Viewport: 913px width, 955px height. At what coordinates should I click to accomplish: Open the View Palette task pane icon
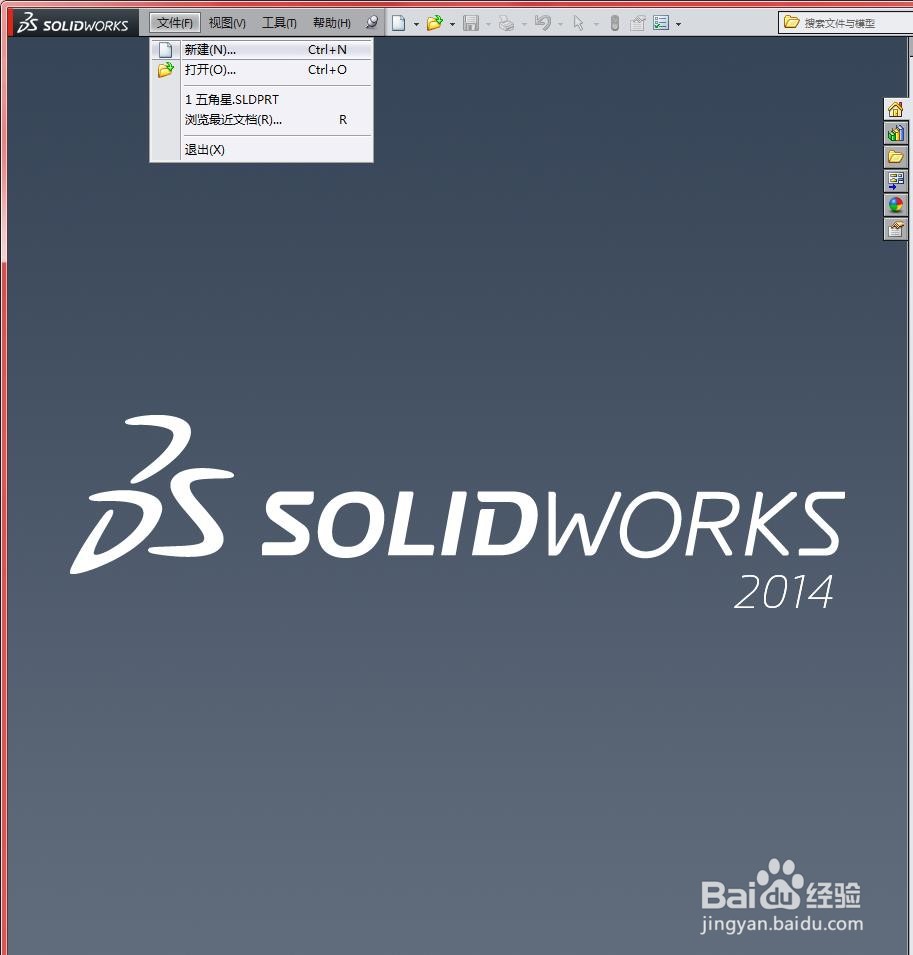click(895, 181)
